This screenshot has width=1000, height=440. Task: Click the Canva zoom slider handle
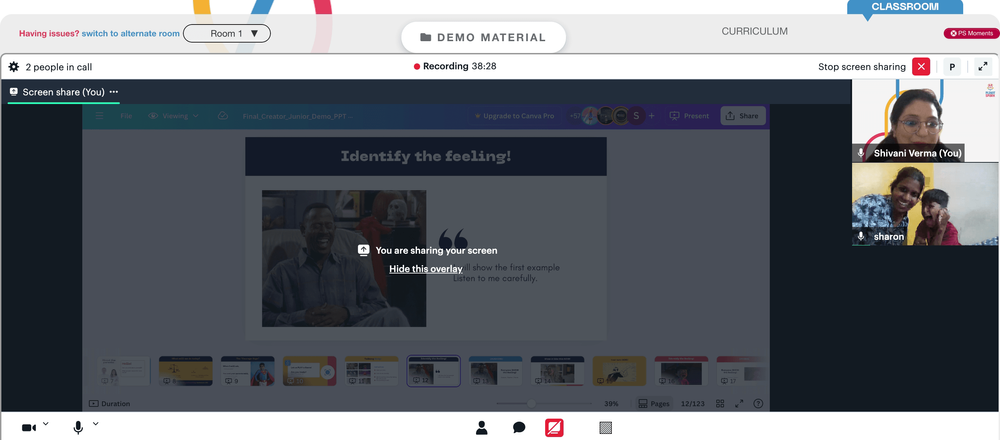[x=531, y=404]
